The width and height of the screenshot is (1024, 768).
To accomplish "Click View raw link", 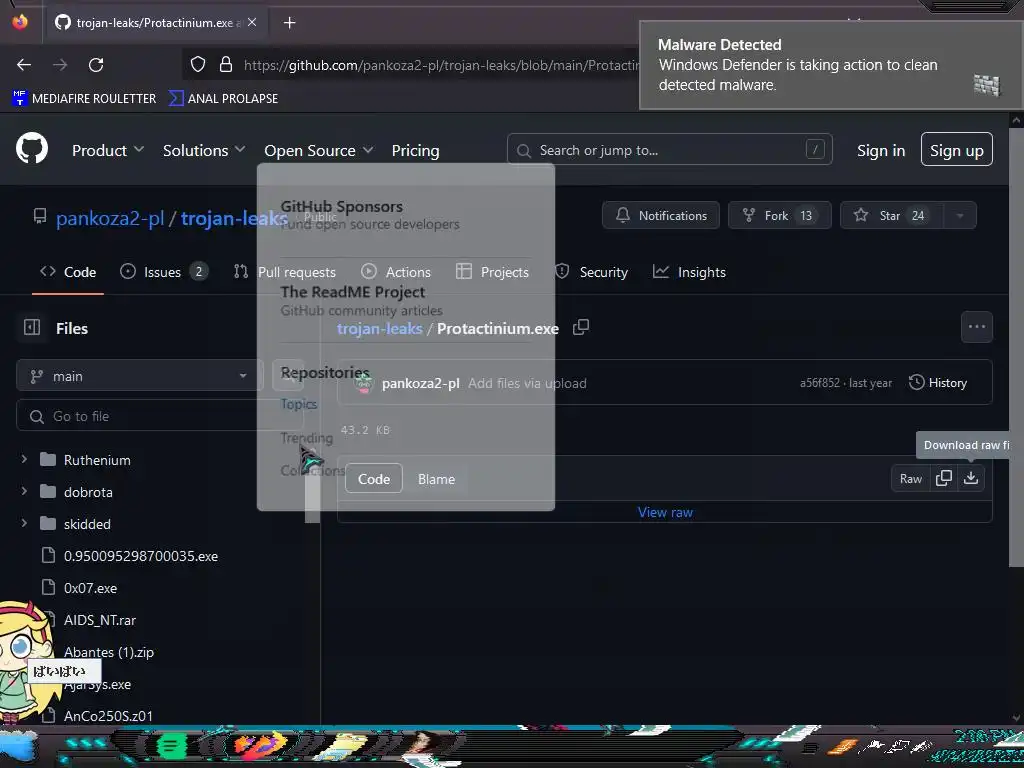I will [x=665, y=512].
